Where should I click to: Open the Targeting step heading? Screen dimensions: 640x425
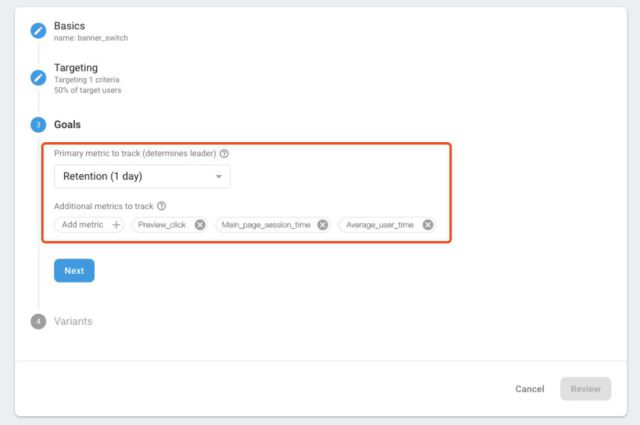click(76, 68)
